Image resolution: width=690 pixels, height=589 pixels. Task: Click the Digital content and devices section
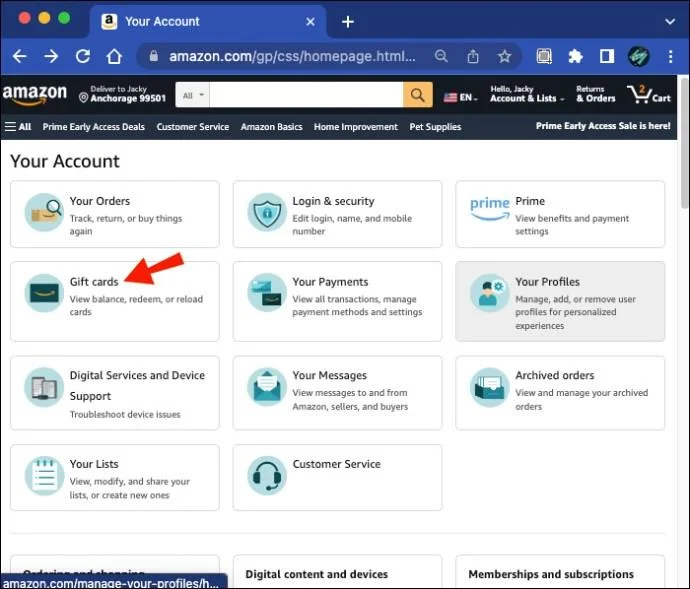(x=317, y=574)
